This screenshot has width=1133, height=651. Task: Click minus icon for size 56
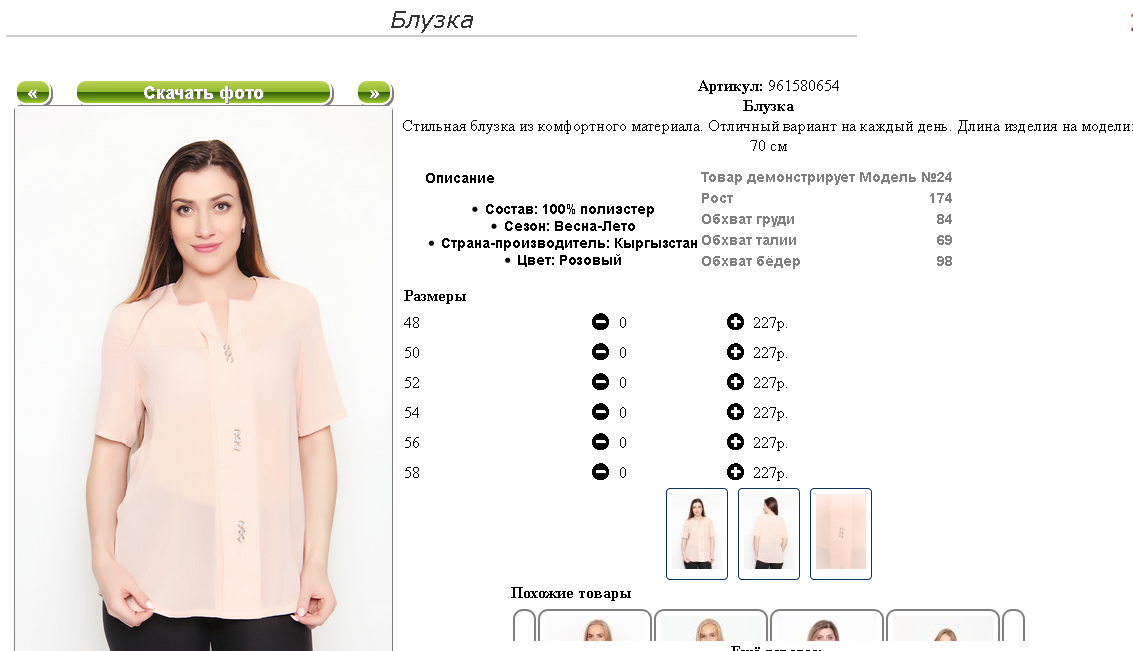tap(600, 442)
